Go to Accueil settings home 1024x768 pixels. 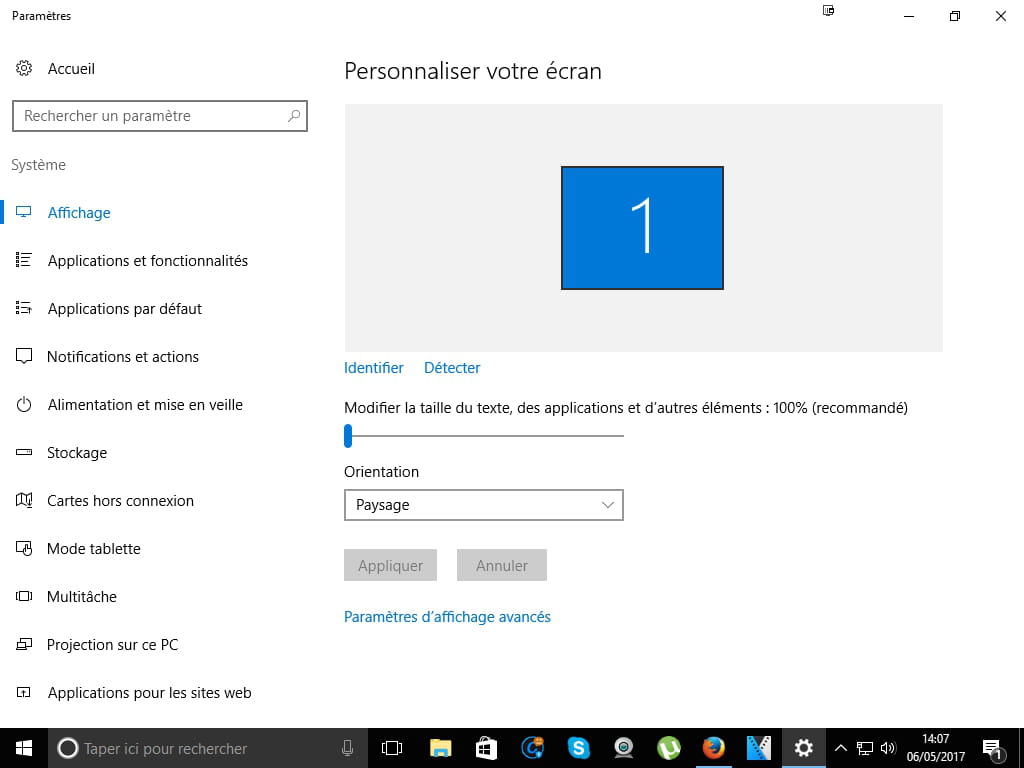[x=71, y=69]
